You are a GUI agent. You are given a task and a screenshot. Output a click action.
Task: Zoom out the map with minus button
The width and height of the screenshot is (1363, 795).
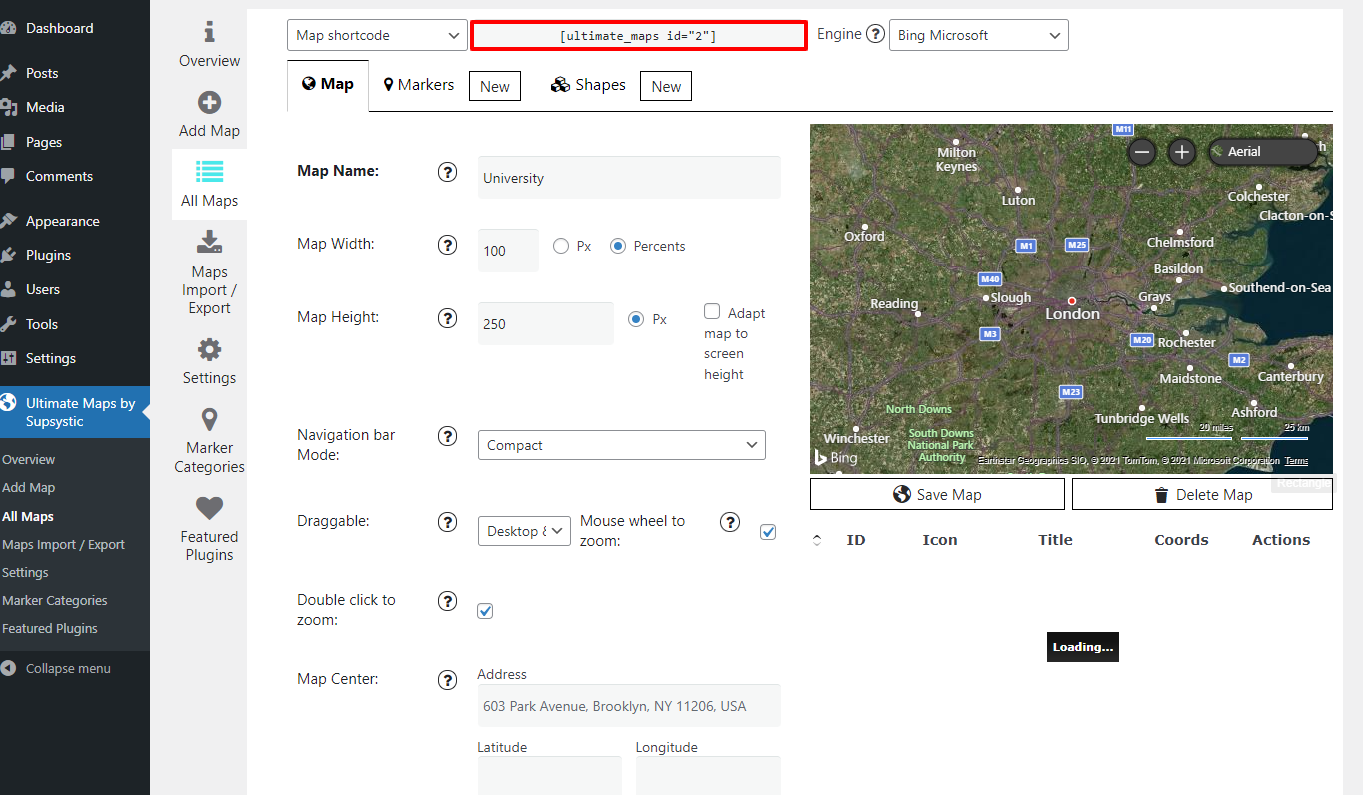click(x=1142, y=152)
